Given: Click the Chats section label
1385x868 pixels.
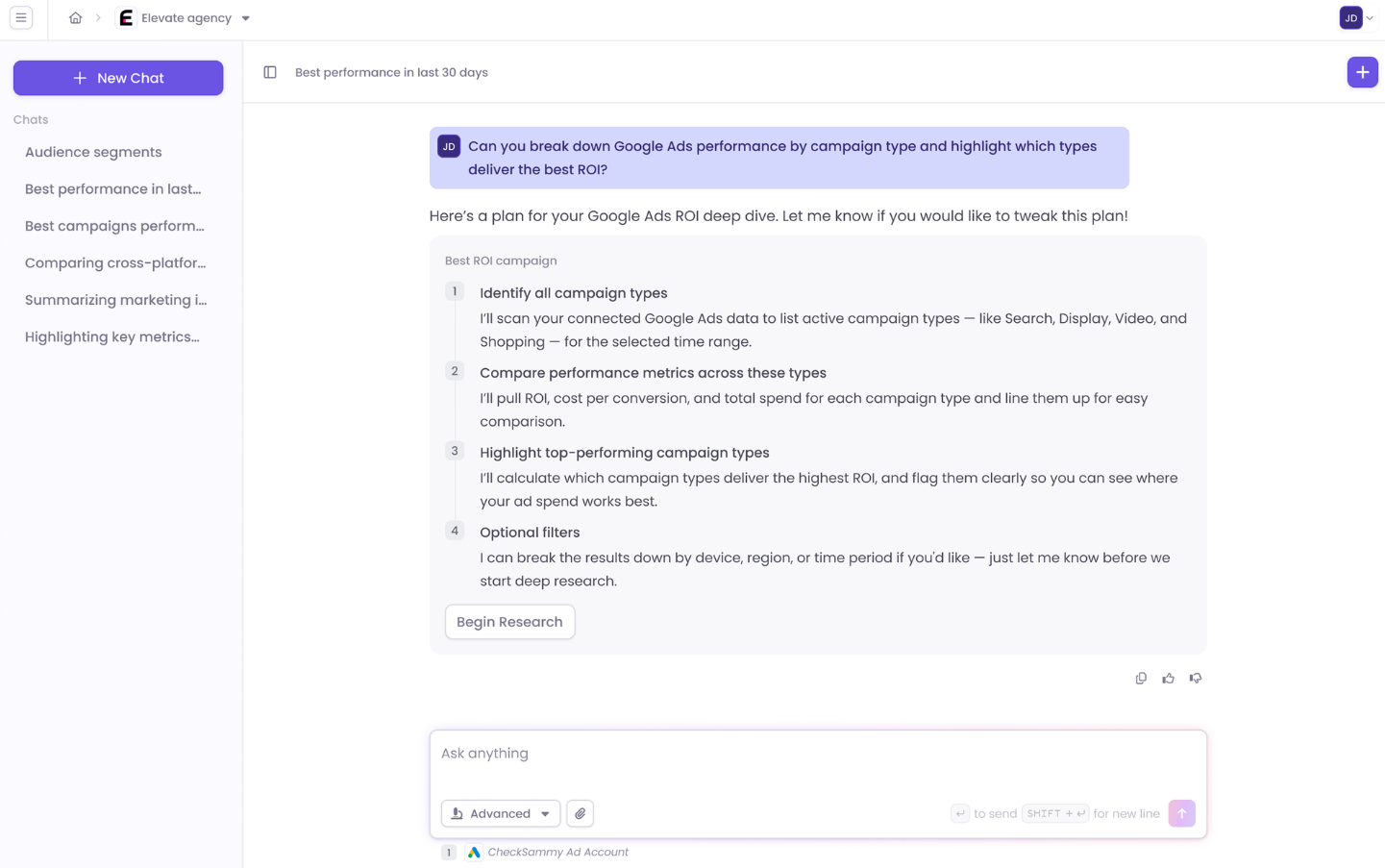Looking at the screenshot, I should 31,120.
